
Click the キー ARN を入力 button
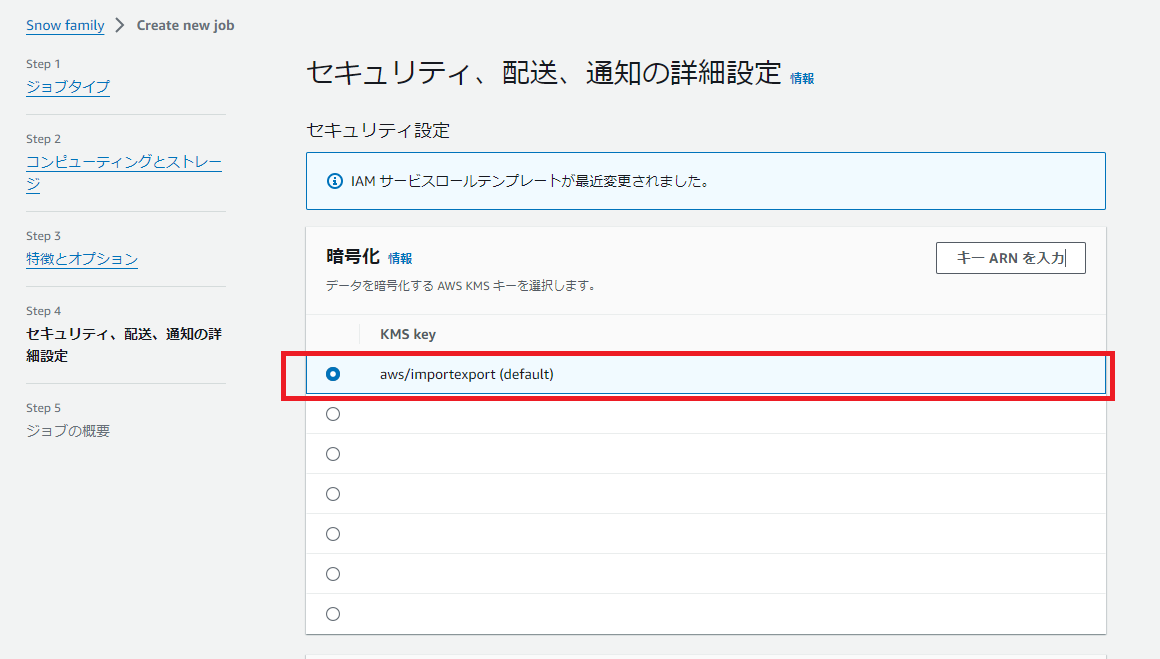pyautogui.click(x=1011, y=258)
